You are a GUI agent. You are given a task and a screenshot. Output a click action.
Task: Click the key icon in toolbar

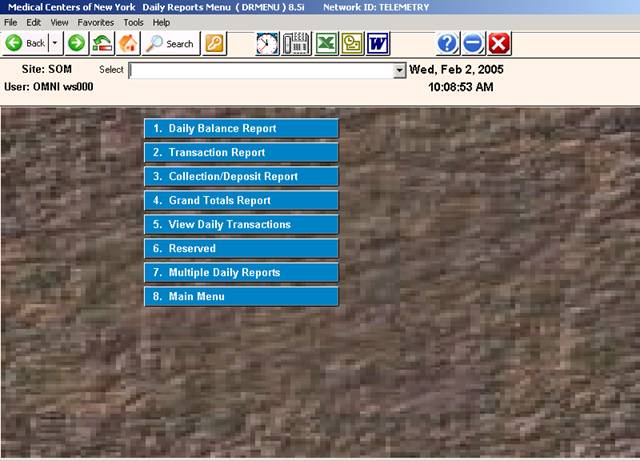(x=215, y=44)
